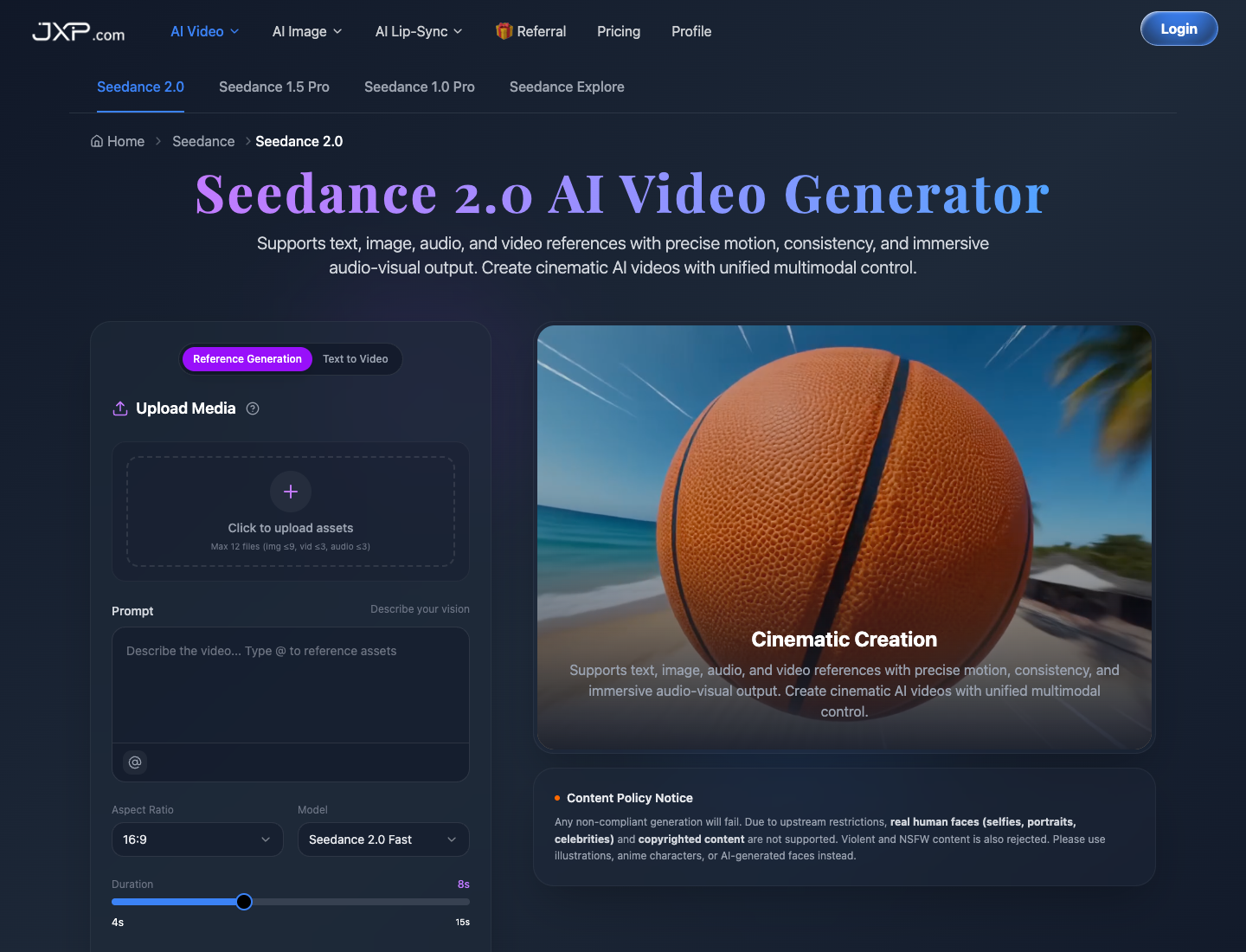Click the plus icon to upload assets

[x=291, y=492]
